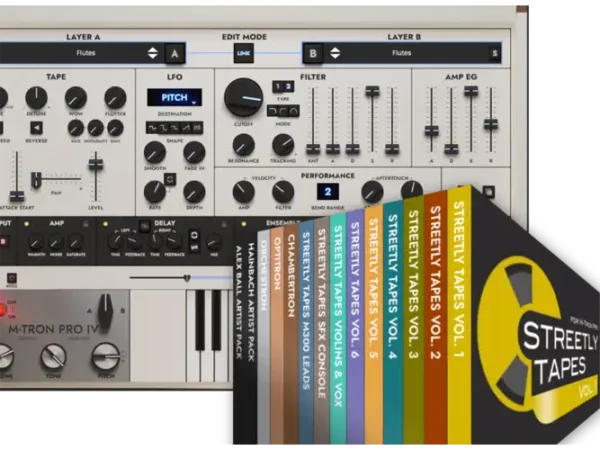Screen dimensions: 600x450
Task: Adjust the Tape Detune knob
Action: click(x=36, y=98)
